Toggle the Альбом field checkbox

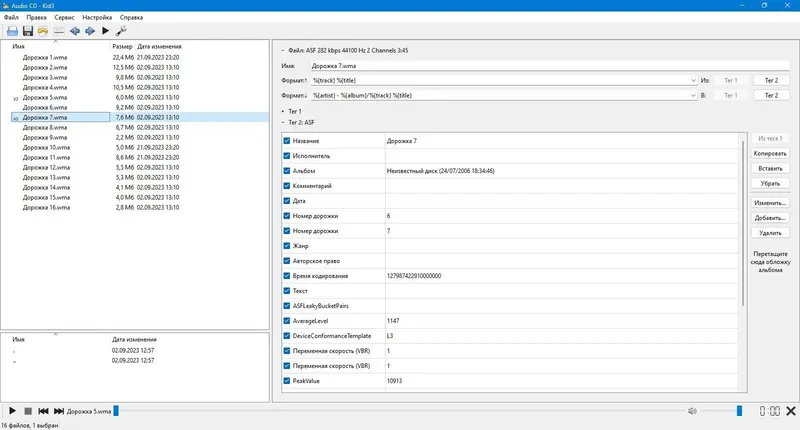point(287,171)
